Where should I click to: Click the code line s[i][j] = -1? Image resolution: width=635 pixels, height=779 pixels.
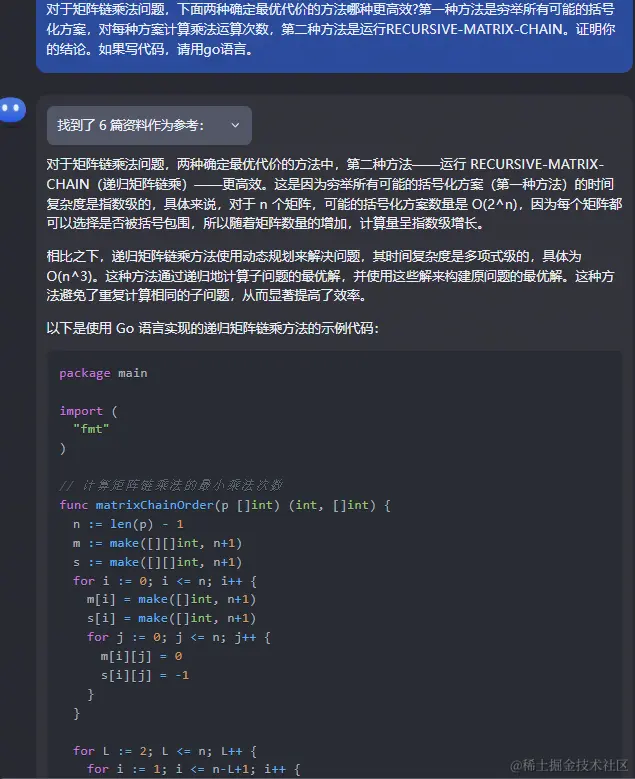pos(145,675)
